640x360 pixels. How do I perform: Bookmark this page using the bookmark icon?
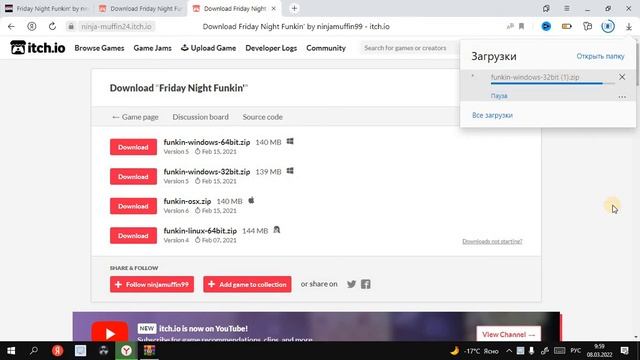[521, 27]
